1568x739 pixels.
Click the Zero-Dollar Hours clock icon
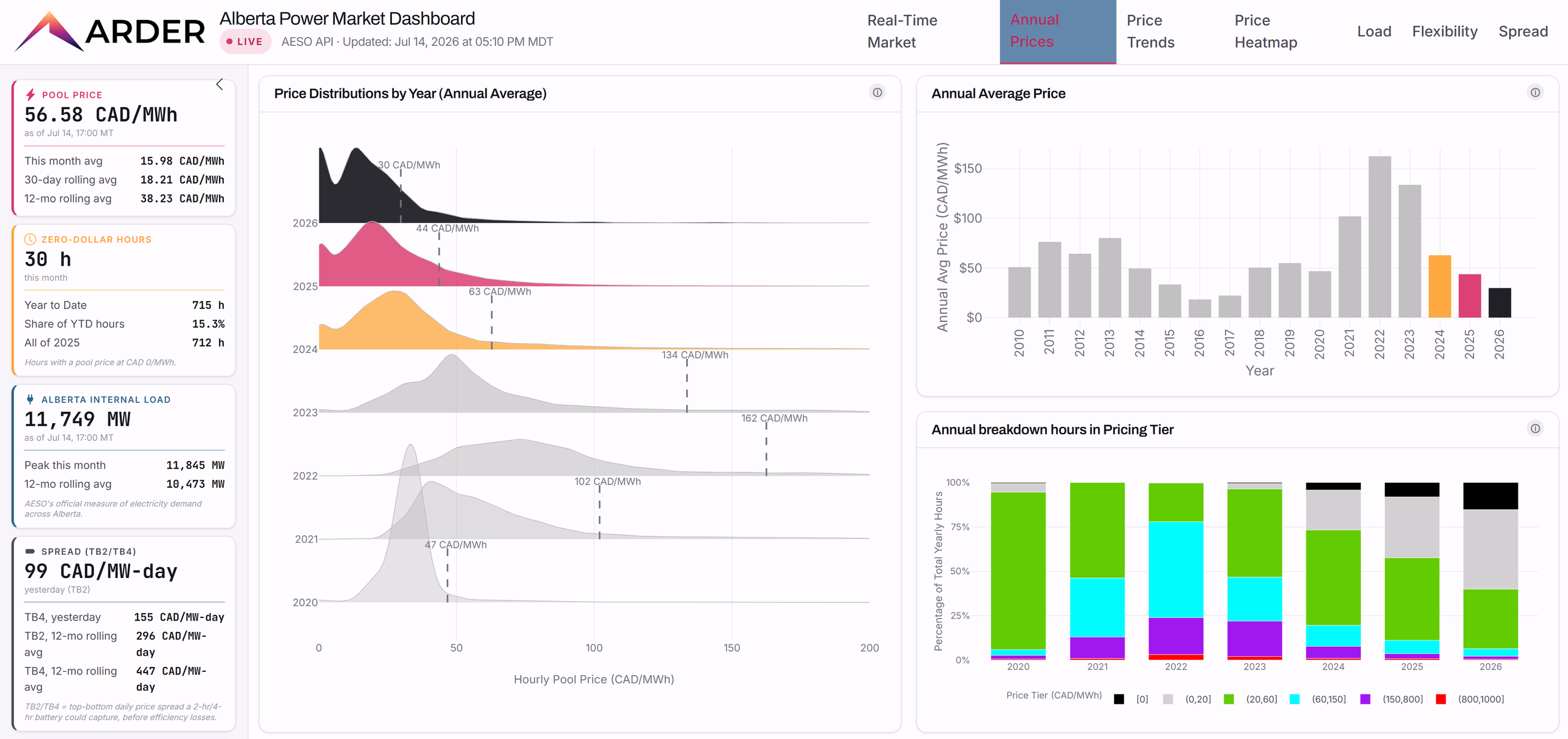pos(30,239)
